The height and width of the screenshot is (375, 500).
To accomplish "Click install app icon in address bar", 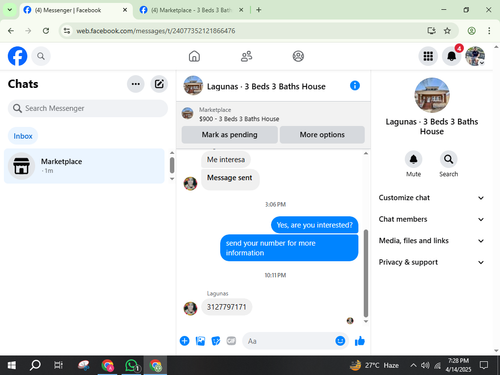I will [x=431, y=31].
